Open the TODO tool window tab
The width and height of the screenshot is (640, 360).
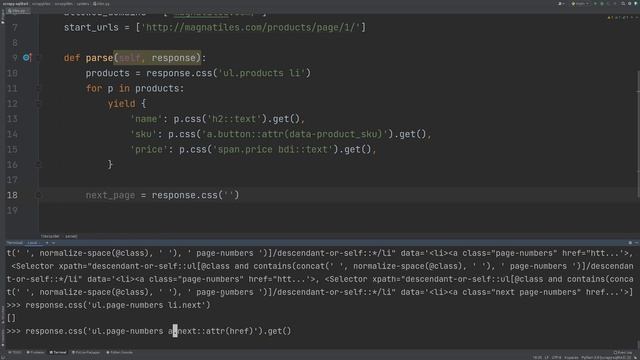pyautogui.click(x=15, y=352)
